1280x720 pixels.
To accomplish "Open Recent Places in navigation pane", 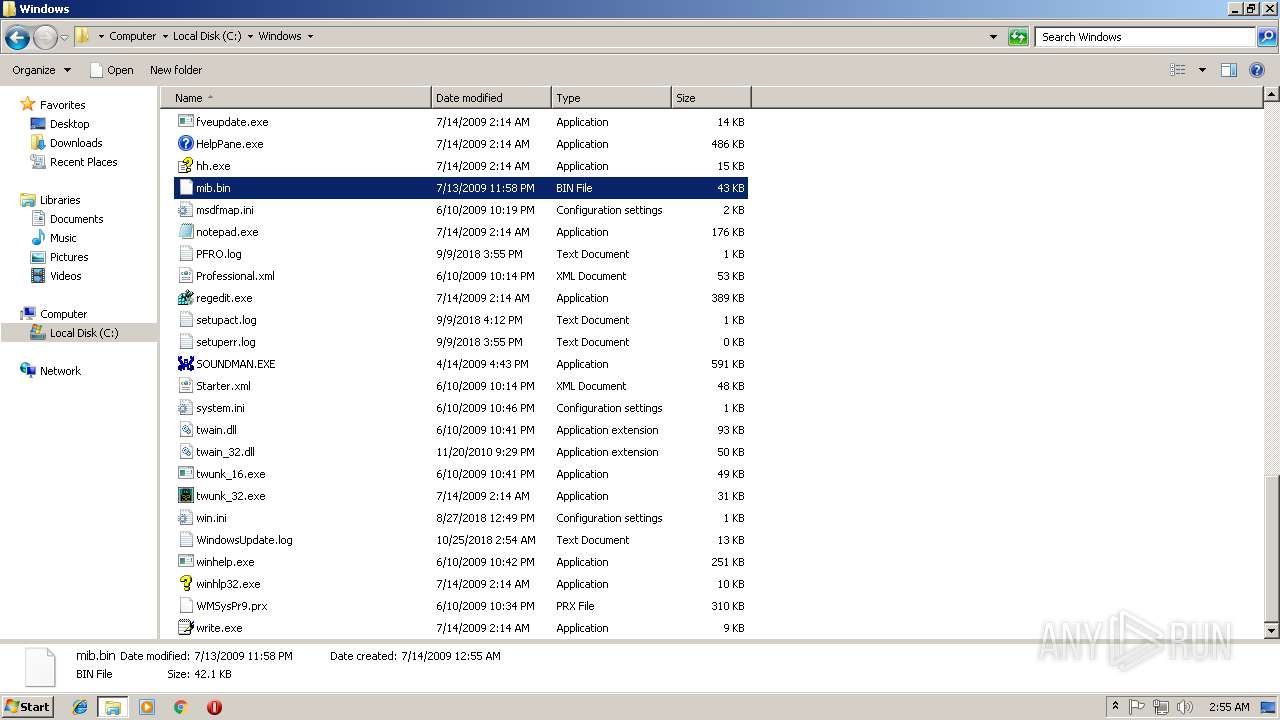I will click(83, 162).
